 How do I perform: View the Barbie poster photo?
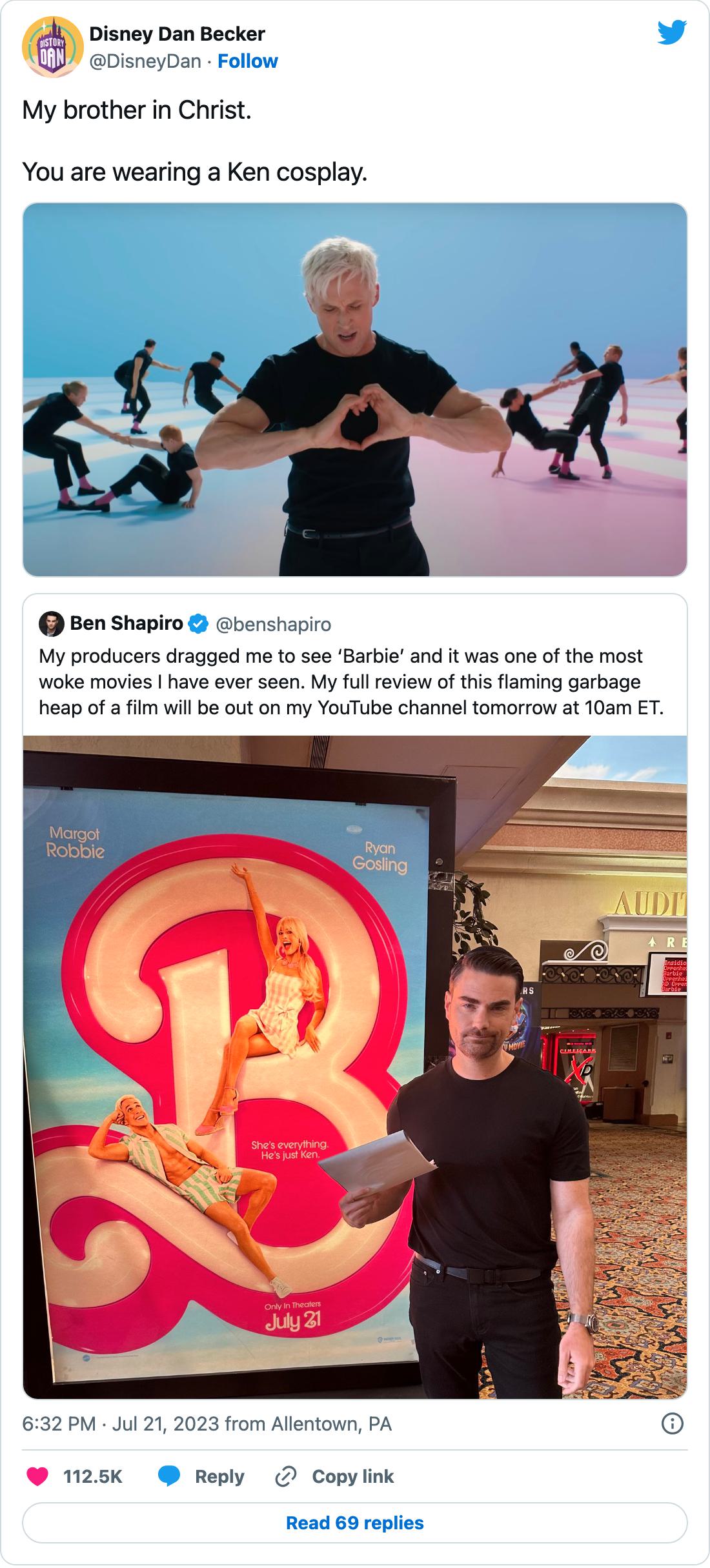(x=355, y=1067)
